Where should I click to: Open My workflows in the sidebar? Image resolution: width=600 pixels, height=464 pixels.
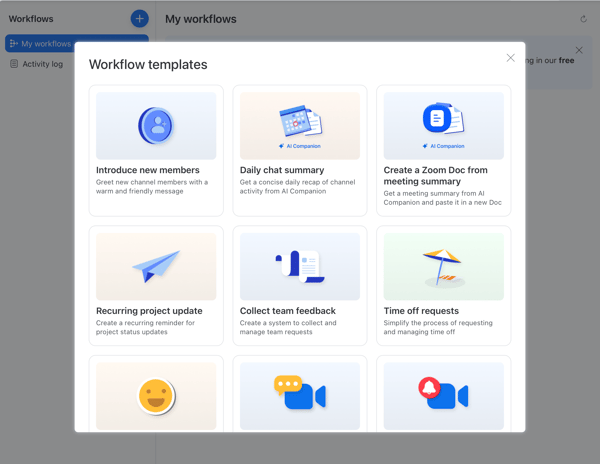click(45, 44)
